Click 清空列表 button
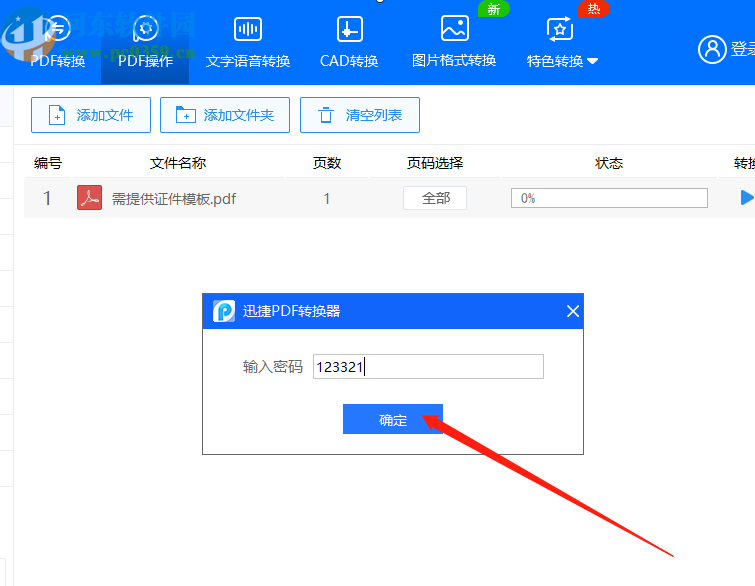Viewport: 755px width, 586px height. coord(360,115)
